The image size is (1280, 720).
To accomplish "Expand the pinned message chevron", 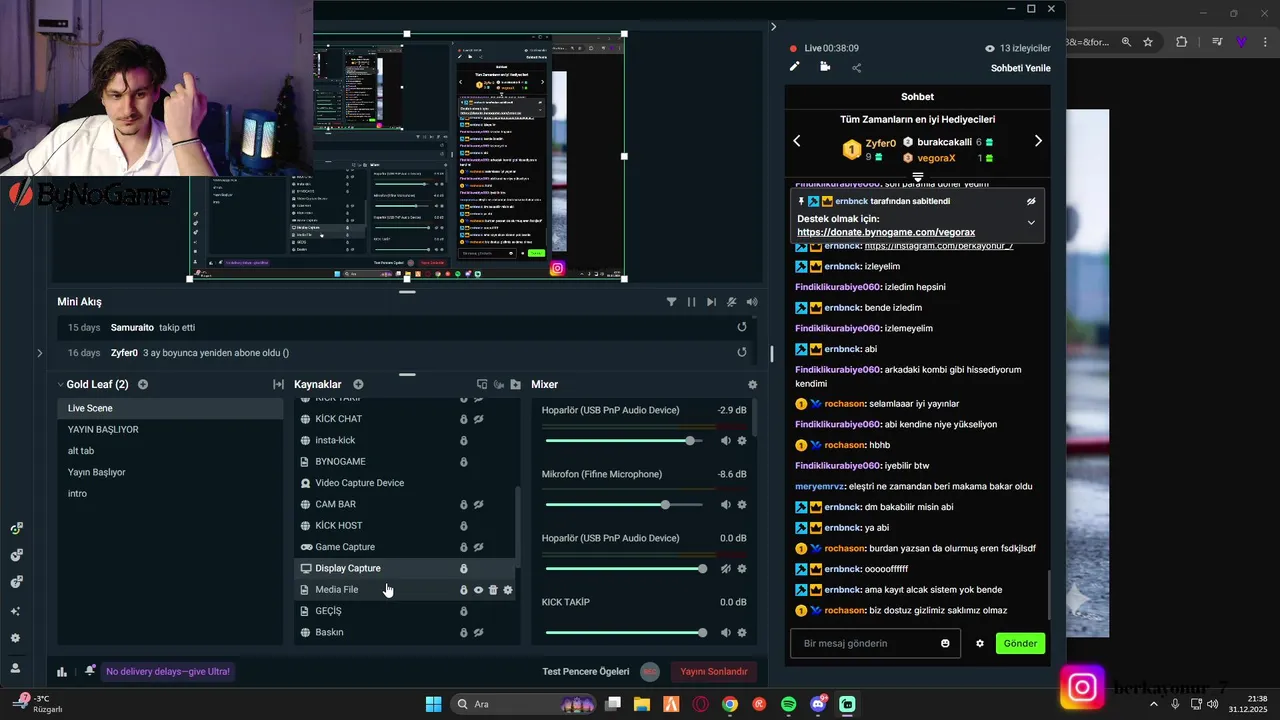I will 1031,222.
